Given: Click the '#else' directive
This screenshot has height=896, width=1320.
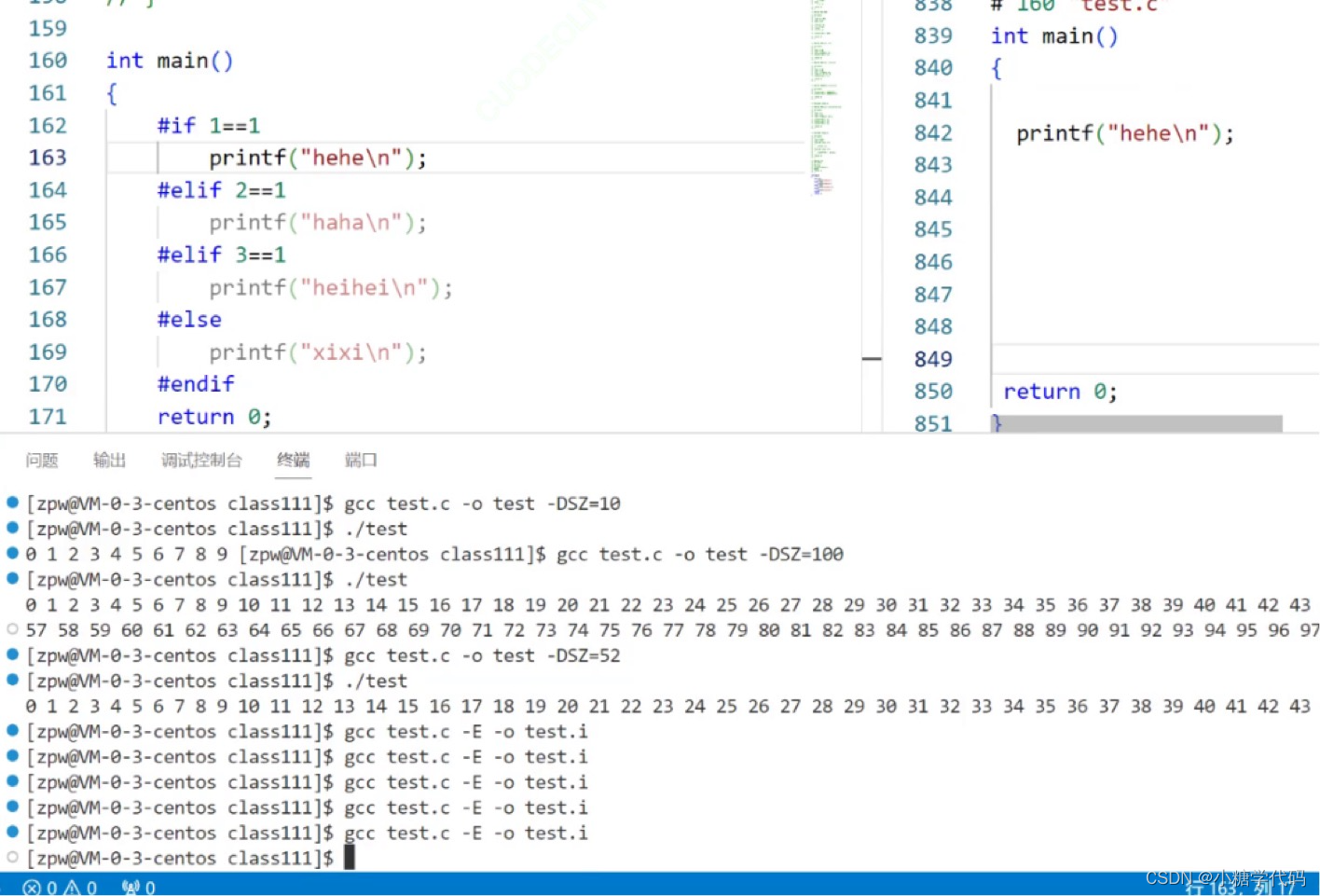Looking at the screenshot, I should (x=189, y=320).
